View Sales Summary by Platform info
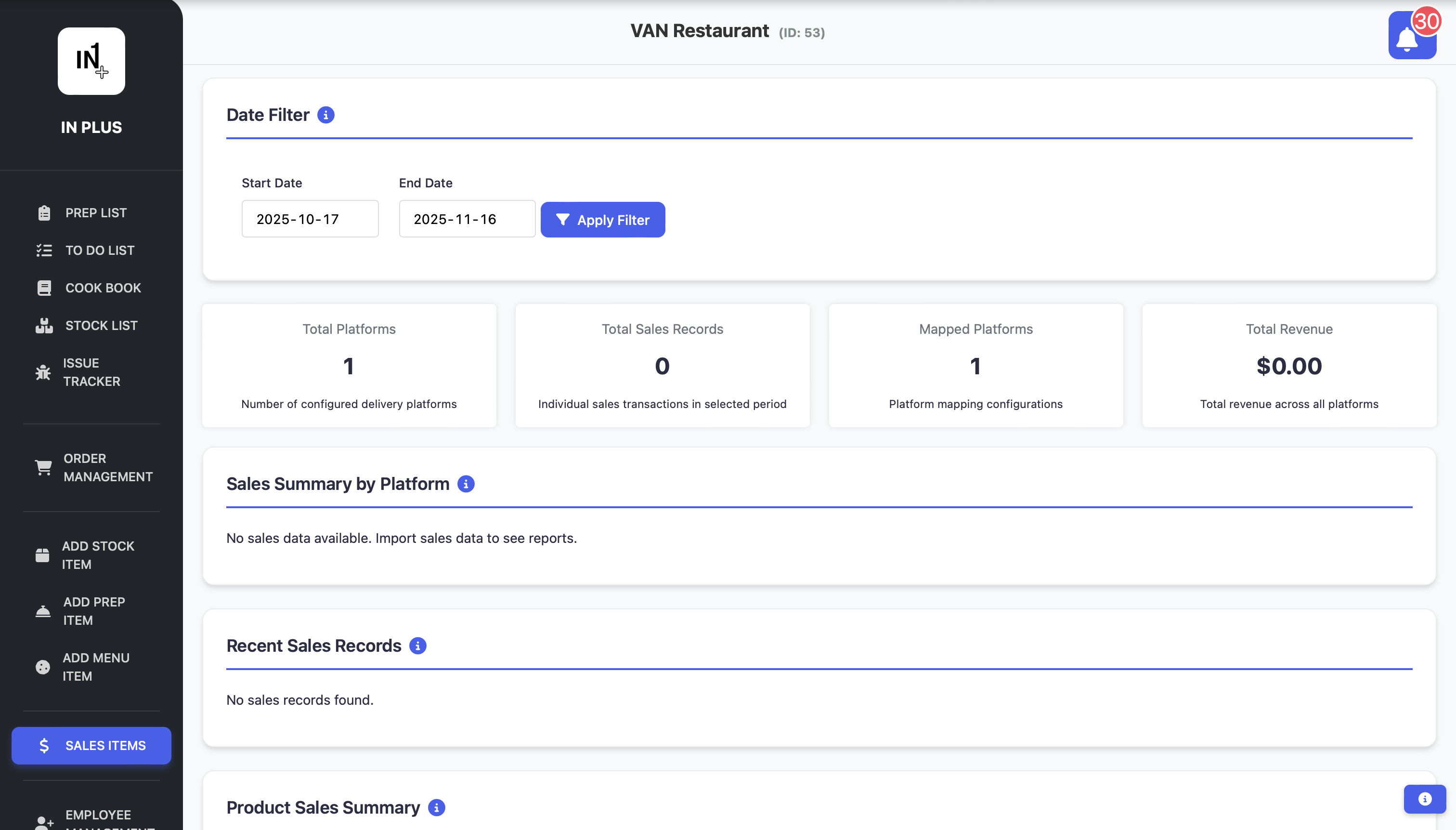The width and height of the screenshot is (1456, 830). (466, 484)
